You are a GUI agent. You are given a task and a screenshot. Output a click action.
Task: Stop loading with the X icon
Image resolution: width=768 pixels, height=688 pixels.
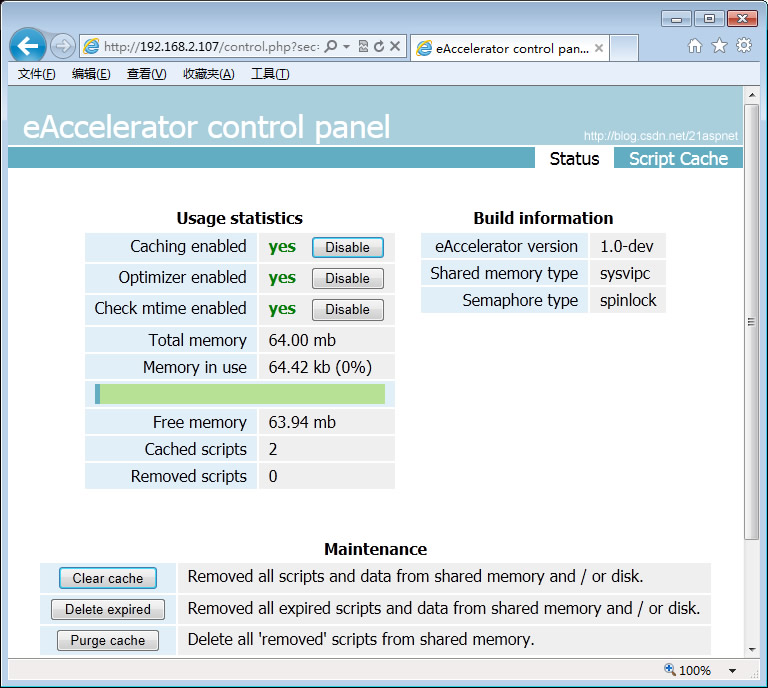(x=395, y=47)
